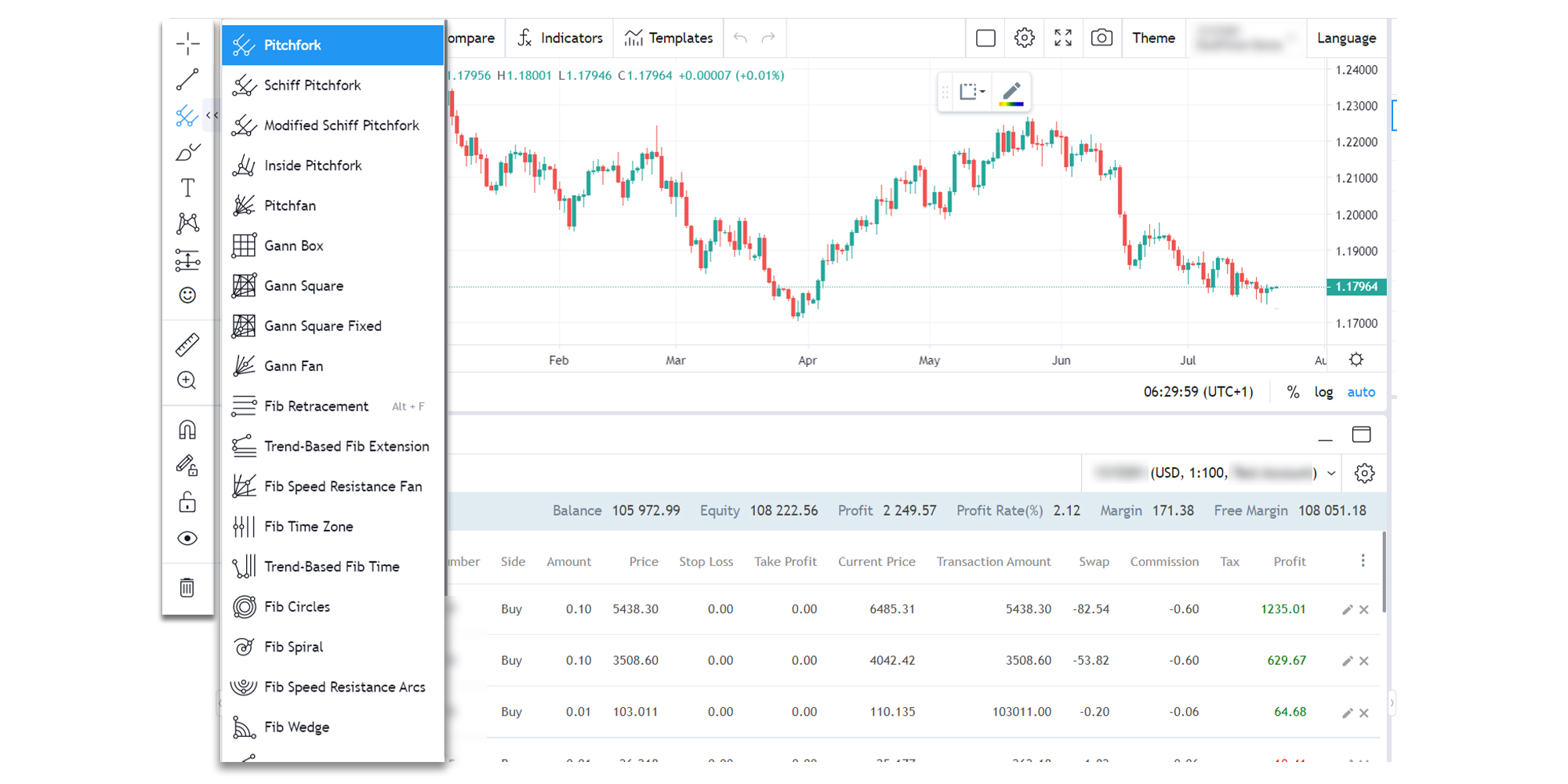1568x784 pixels.
Task: Toggle the log scale option
Action: (x=1323, y=392)
